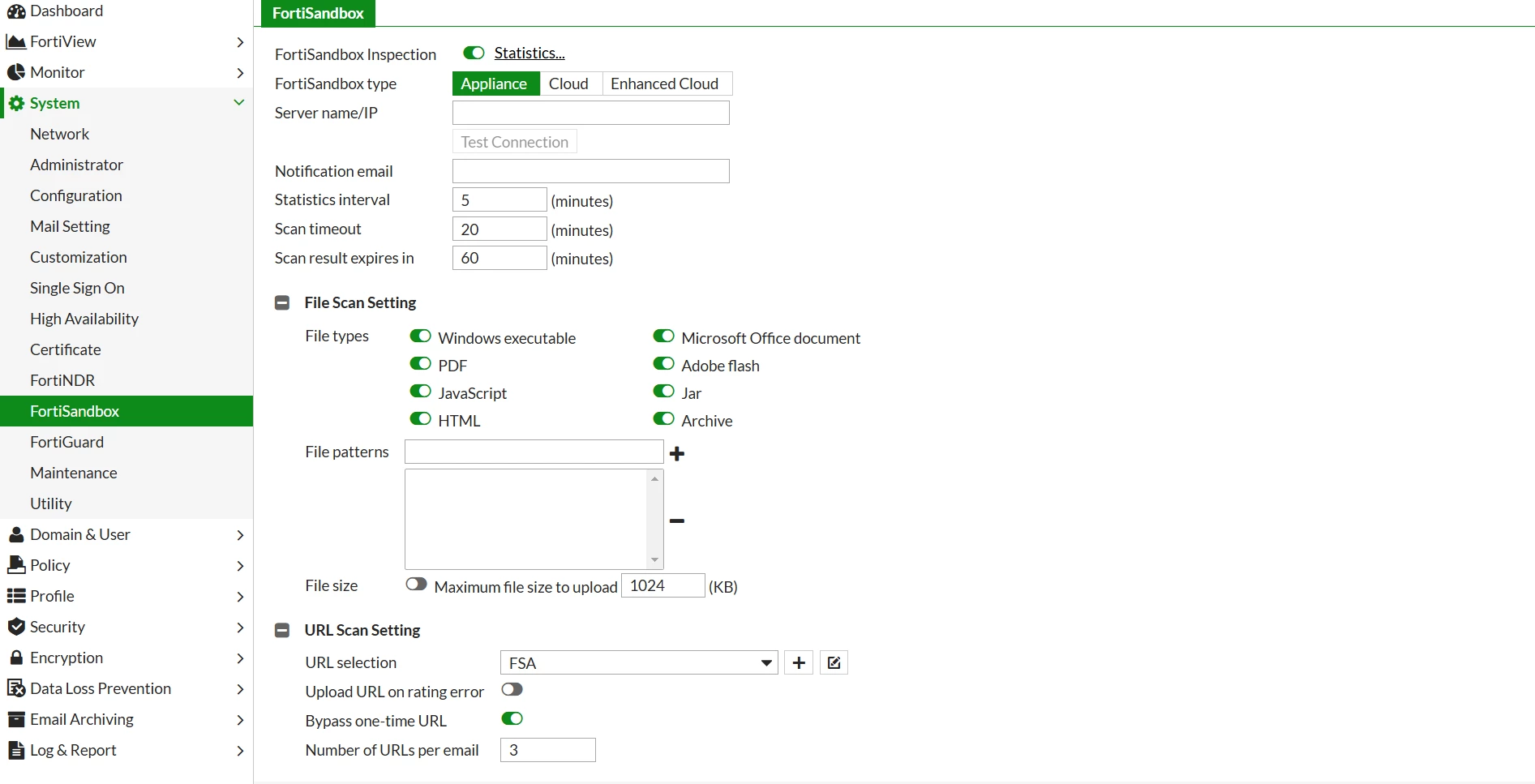The image size is (1535, 784).
Task: Click the Encryption padlock icon
Action: coord(16,658)
